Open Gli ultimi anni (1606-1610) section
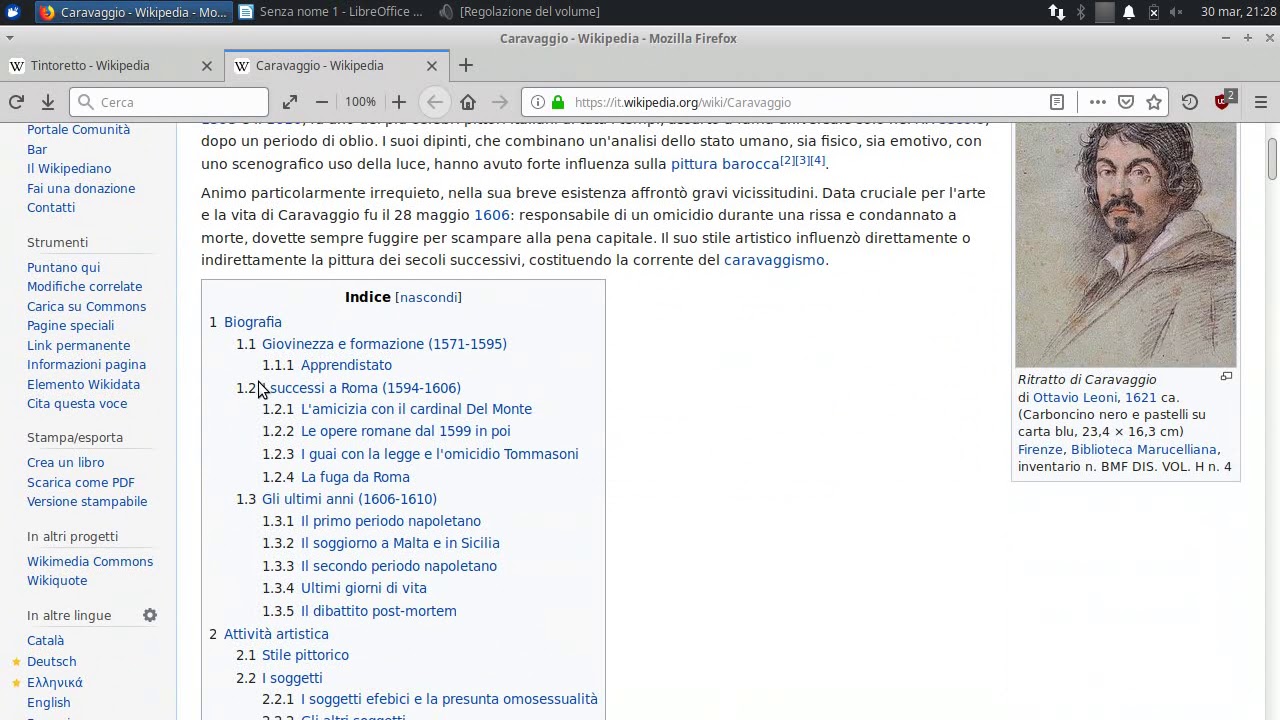Viewport: 1280px width, 720px height. click(349, 499)
